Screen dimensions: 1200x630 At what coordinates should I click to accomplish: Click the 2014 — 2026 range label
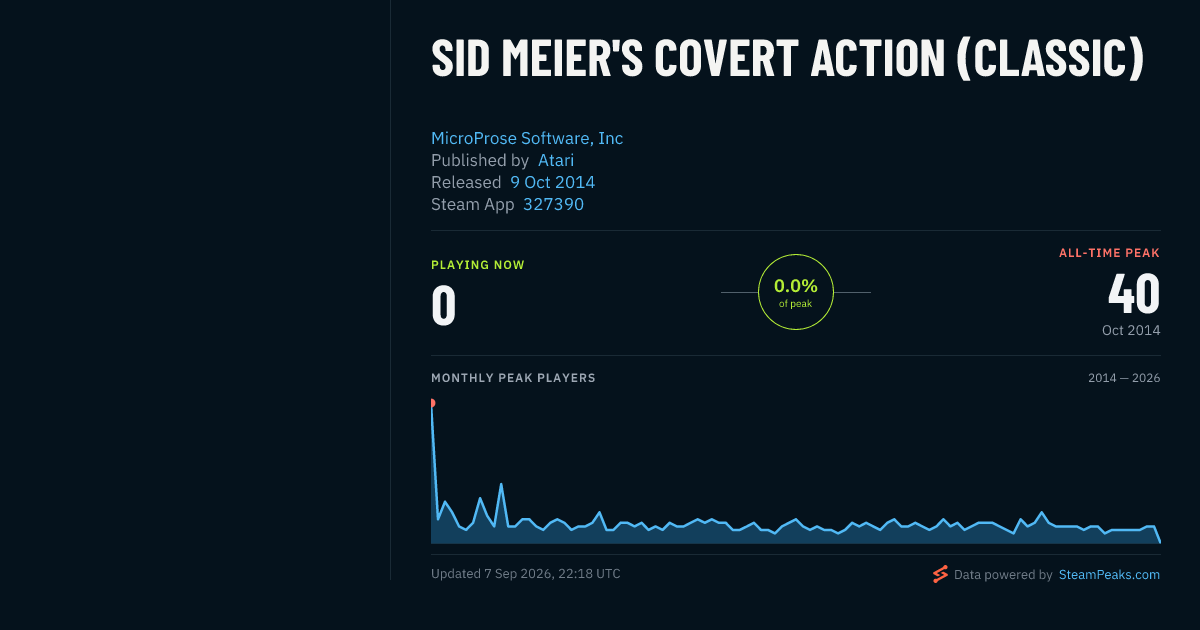(x=1124, y=378)
